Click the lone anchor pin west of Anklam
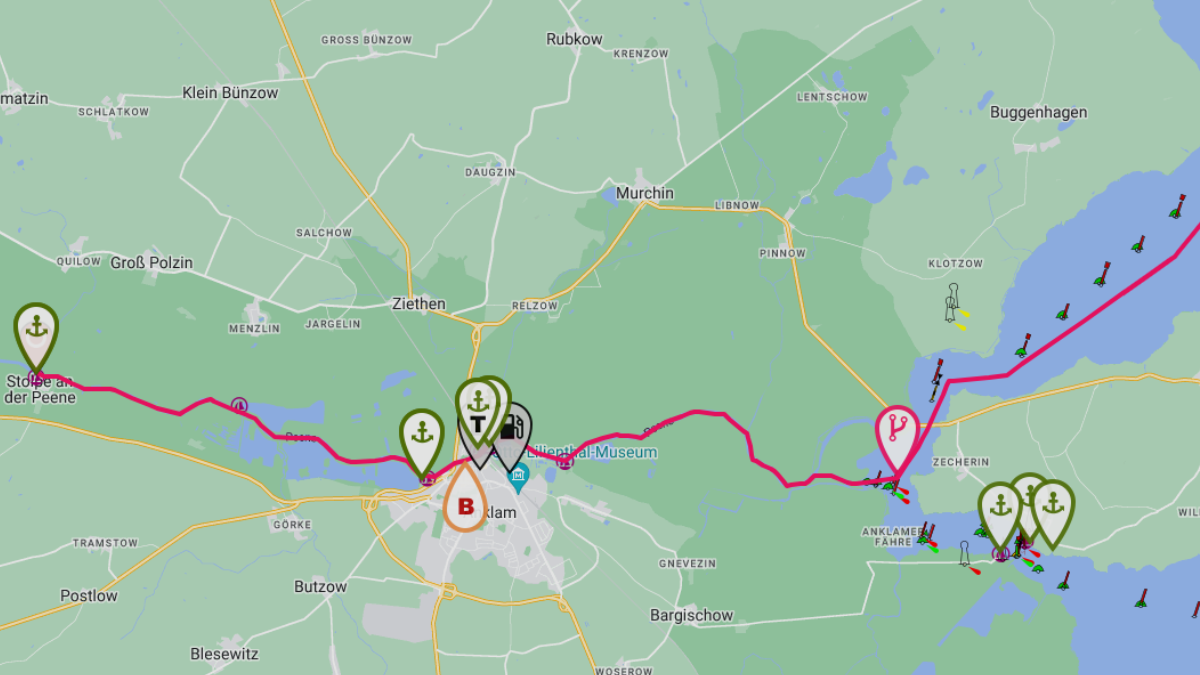 [422, 438]
